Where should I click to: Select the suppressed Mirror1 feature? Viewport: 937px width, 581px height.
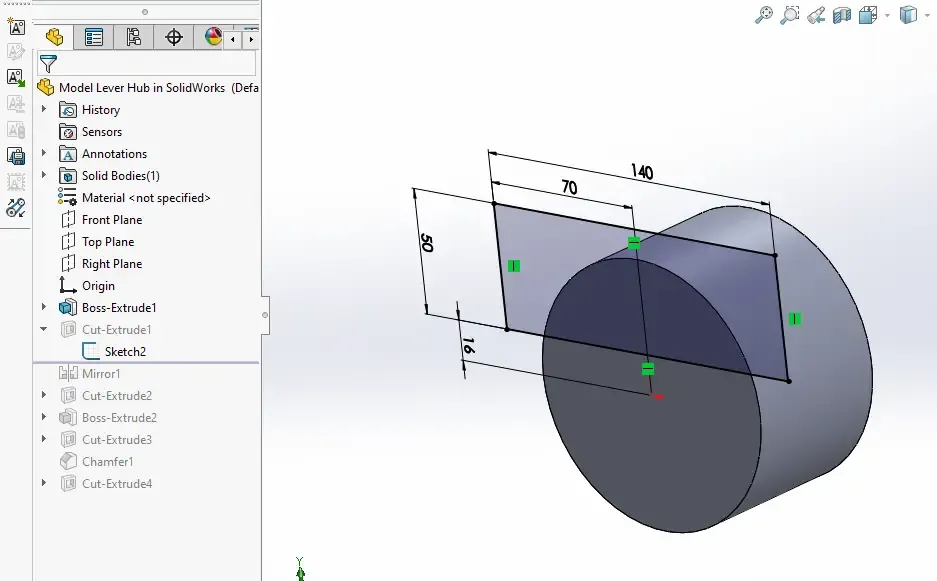[x=90, y=374]
